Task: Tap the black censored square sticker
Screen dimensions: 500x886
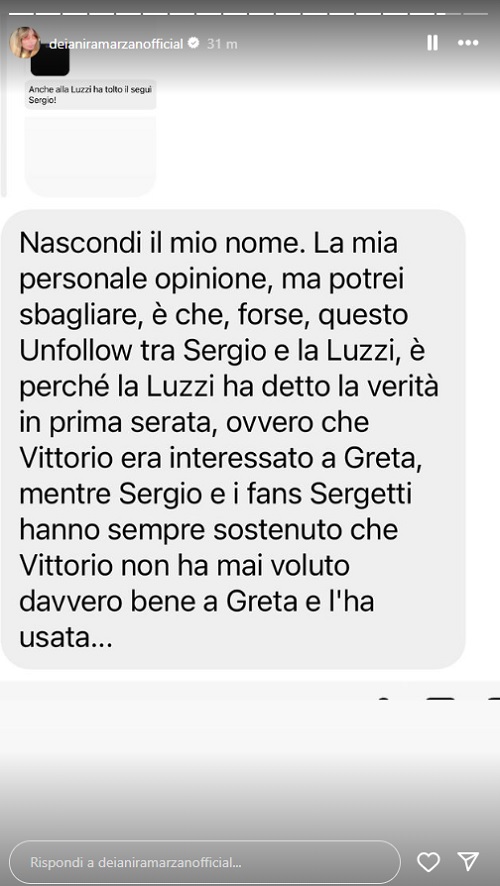Action: [50, 60]
